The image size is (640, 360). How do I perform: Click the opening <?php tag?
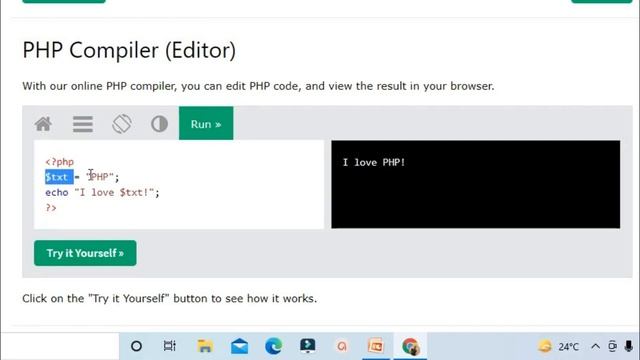tap(60, 162)
